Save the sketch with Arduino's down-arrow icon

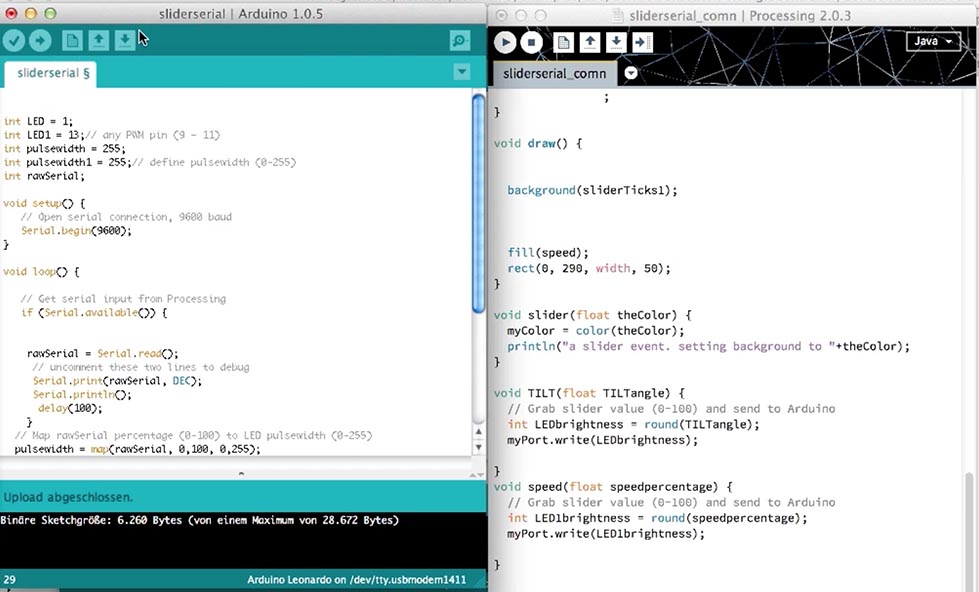pos(125,41)
